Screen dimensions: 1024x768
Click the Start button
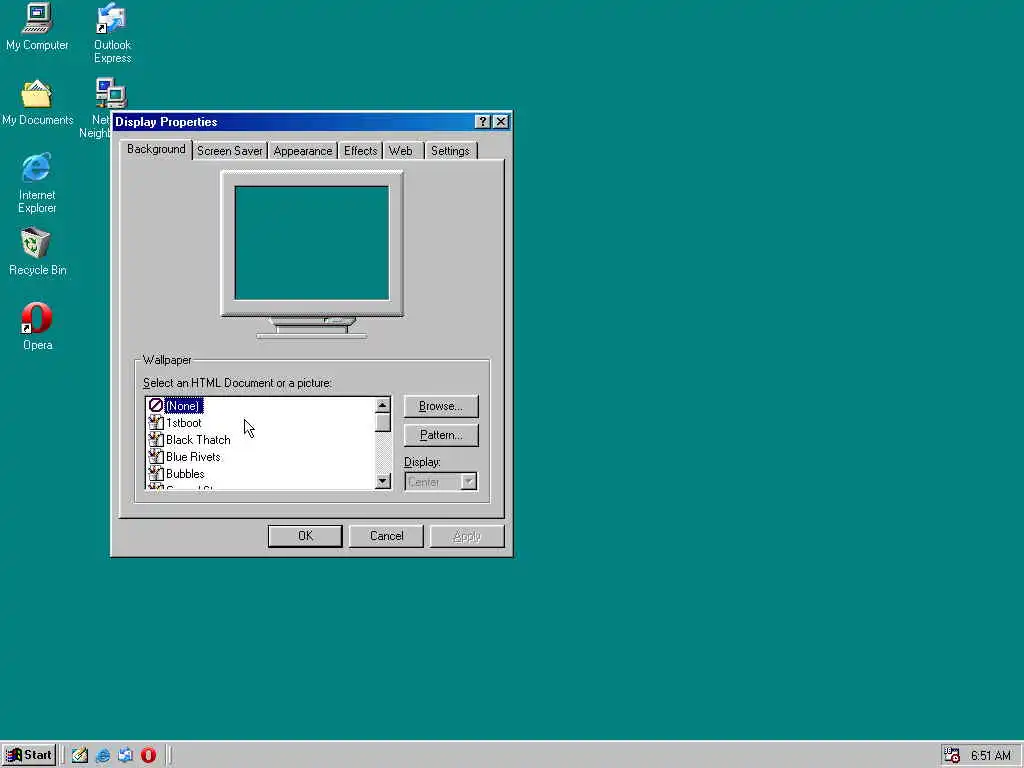coord(29,755)
